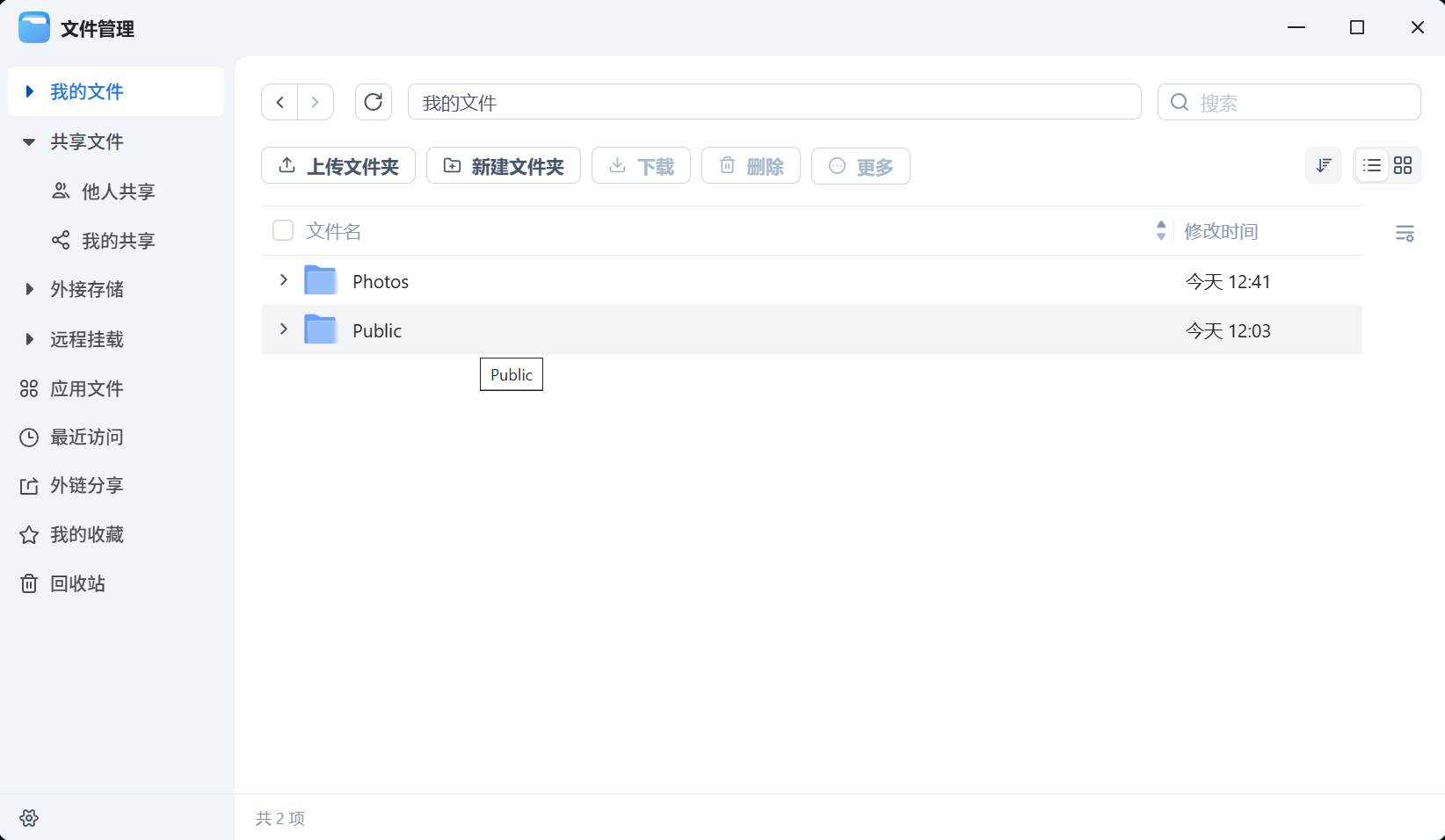
Task: Expand the Photos folder row chevron
Action: pyautogui.click(x=283, y=279)
